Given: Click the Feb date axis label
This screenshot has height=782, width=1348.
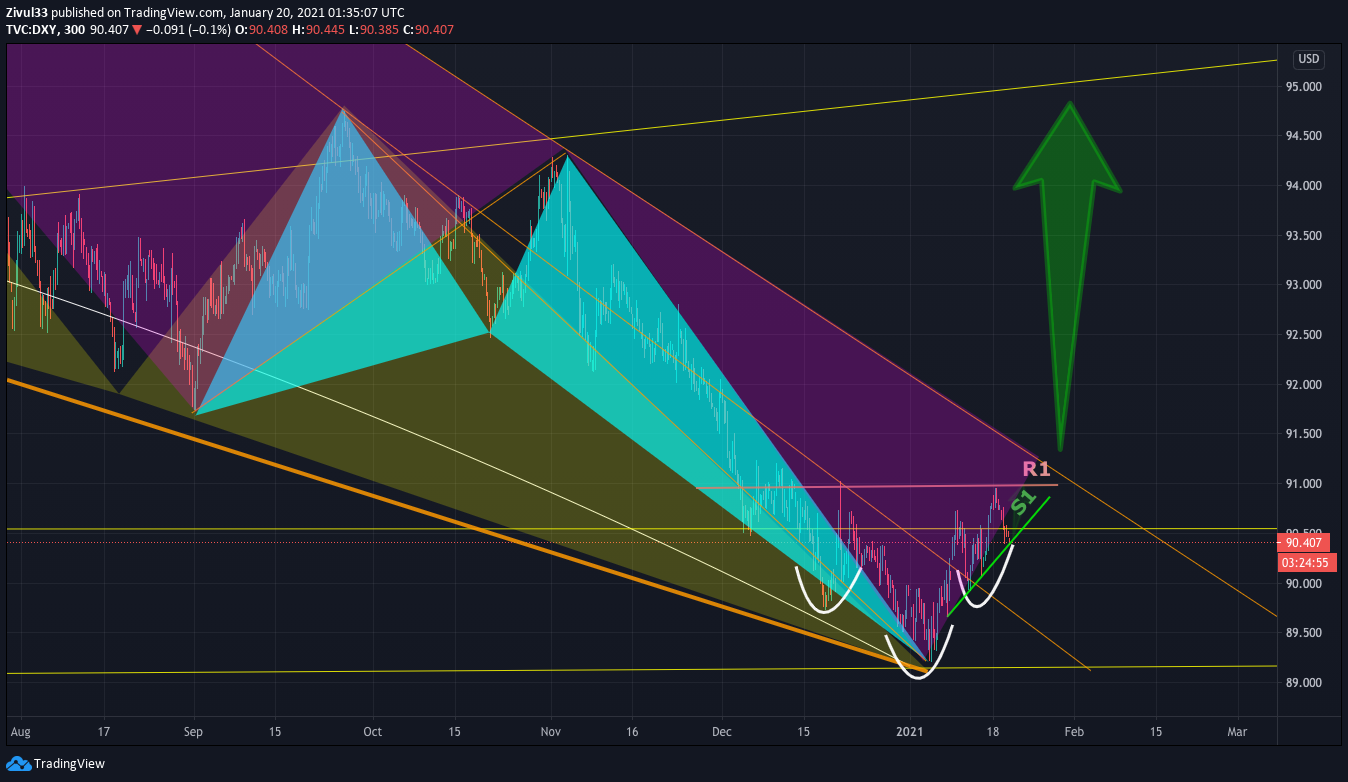Looking at the screenshot, I should [1074, 732].
